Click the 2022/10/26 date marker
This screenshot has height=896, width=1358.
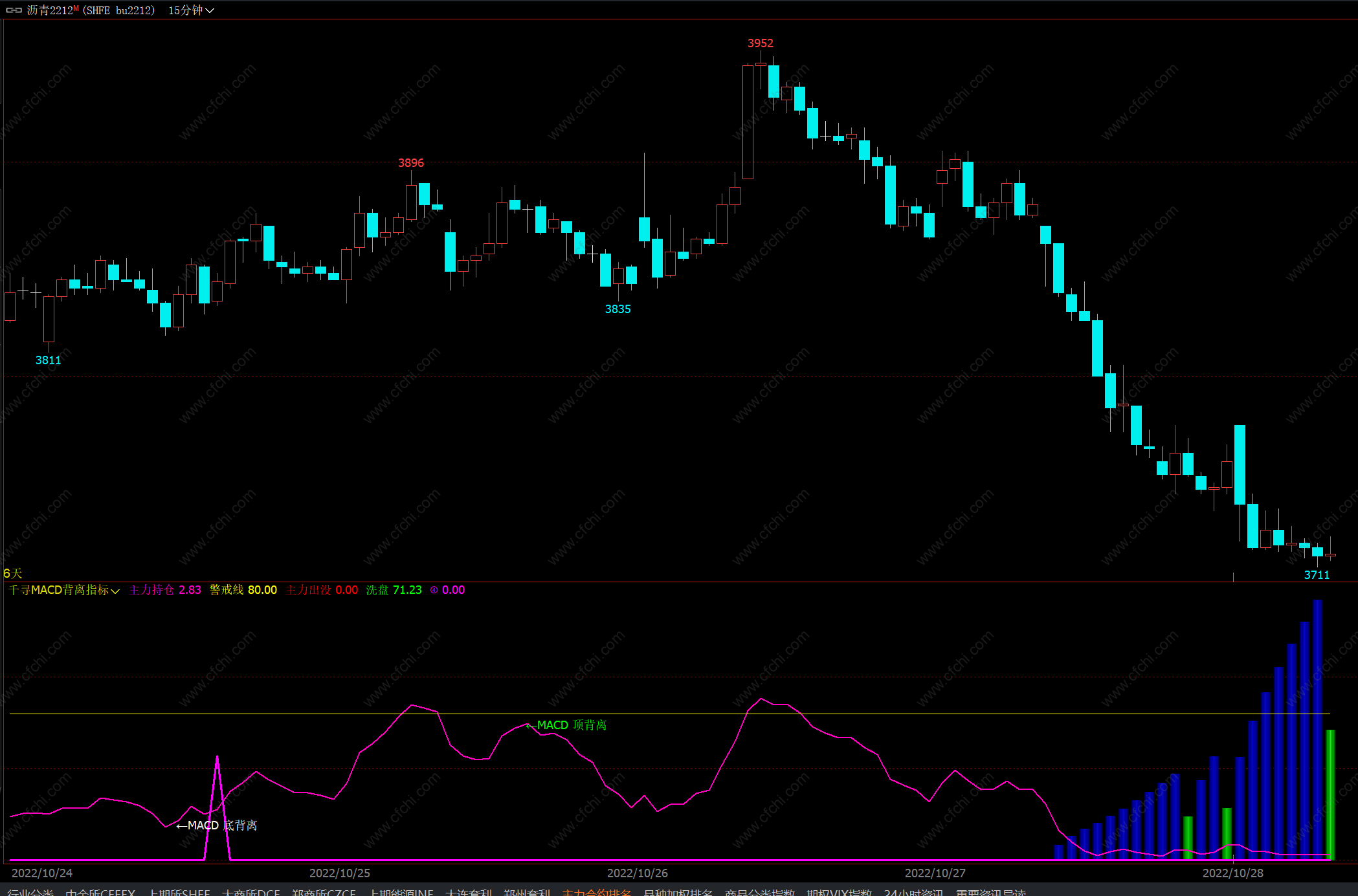637,873
